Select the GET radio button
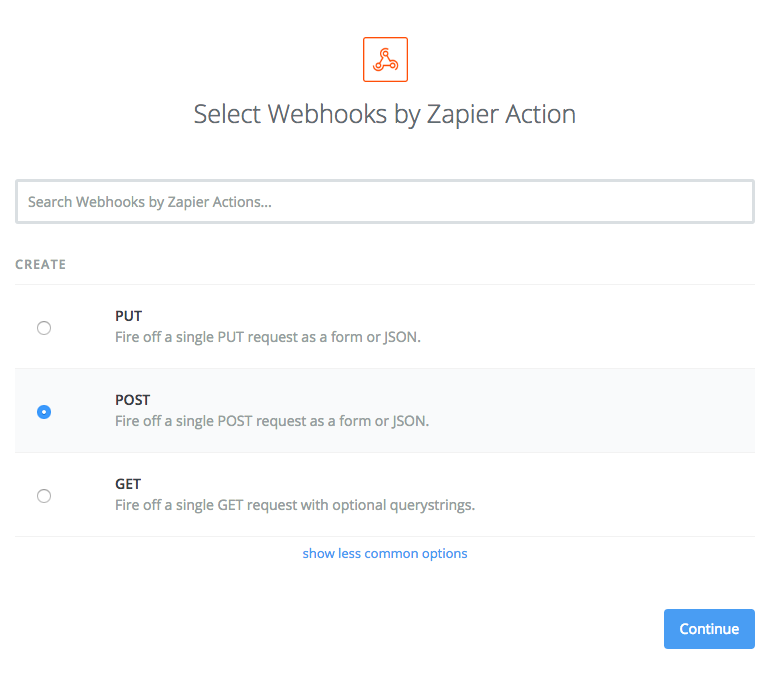 coord(44,496)
